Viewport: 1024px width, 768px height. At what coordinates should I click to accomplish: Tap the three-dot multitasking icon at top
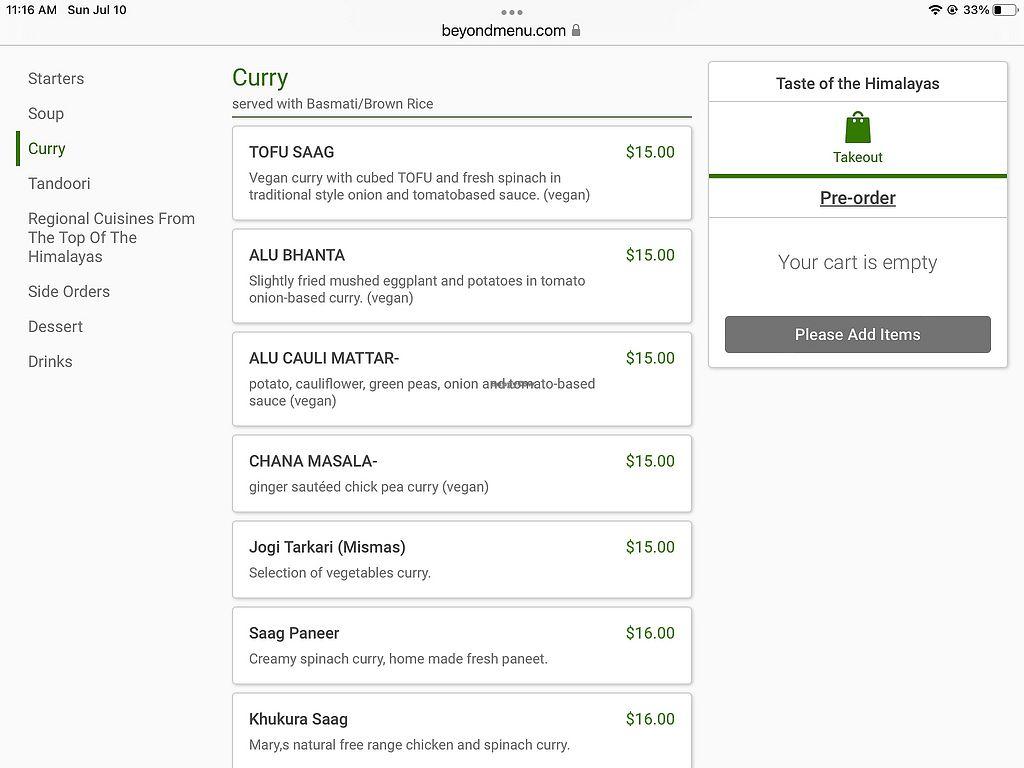point(512,13)
